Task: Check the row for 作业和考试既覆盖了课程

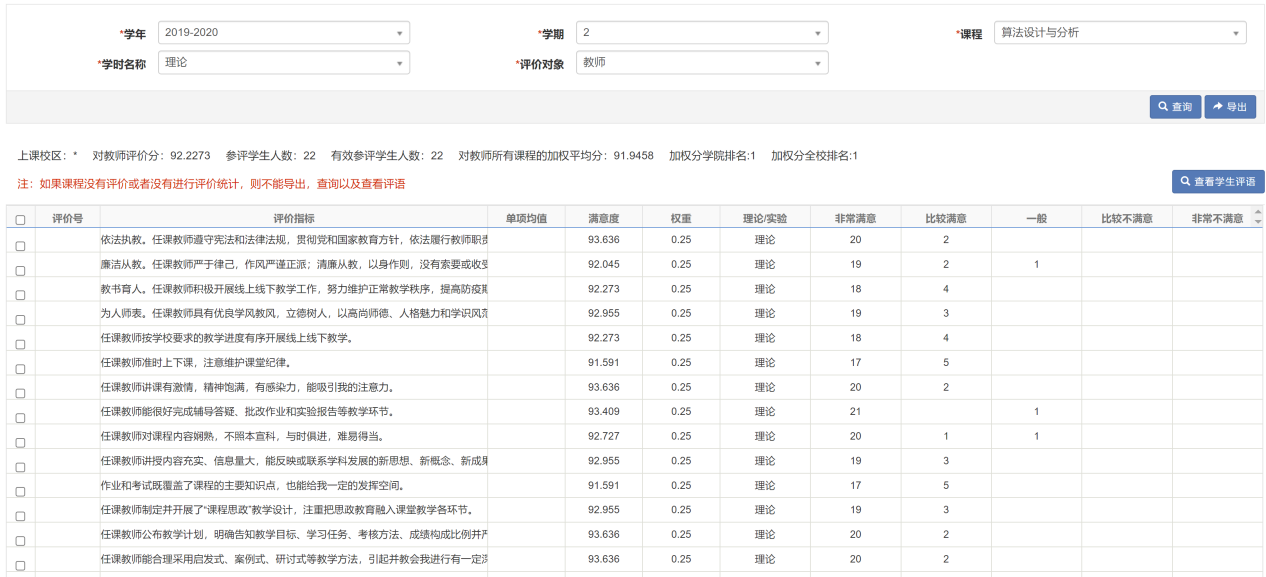Action: tap(20, 492)
